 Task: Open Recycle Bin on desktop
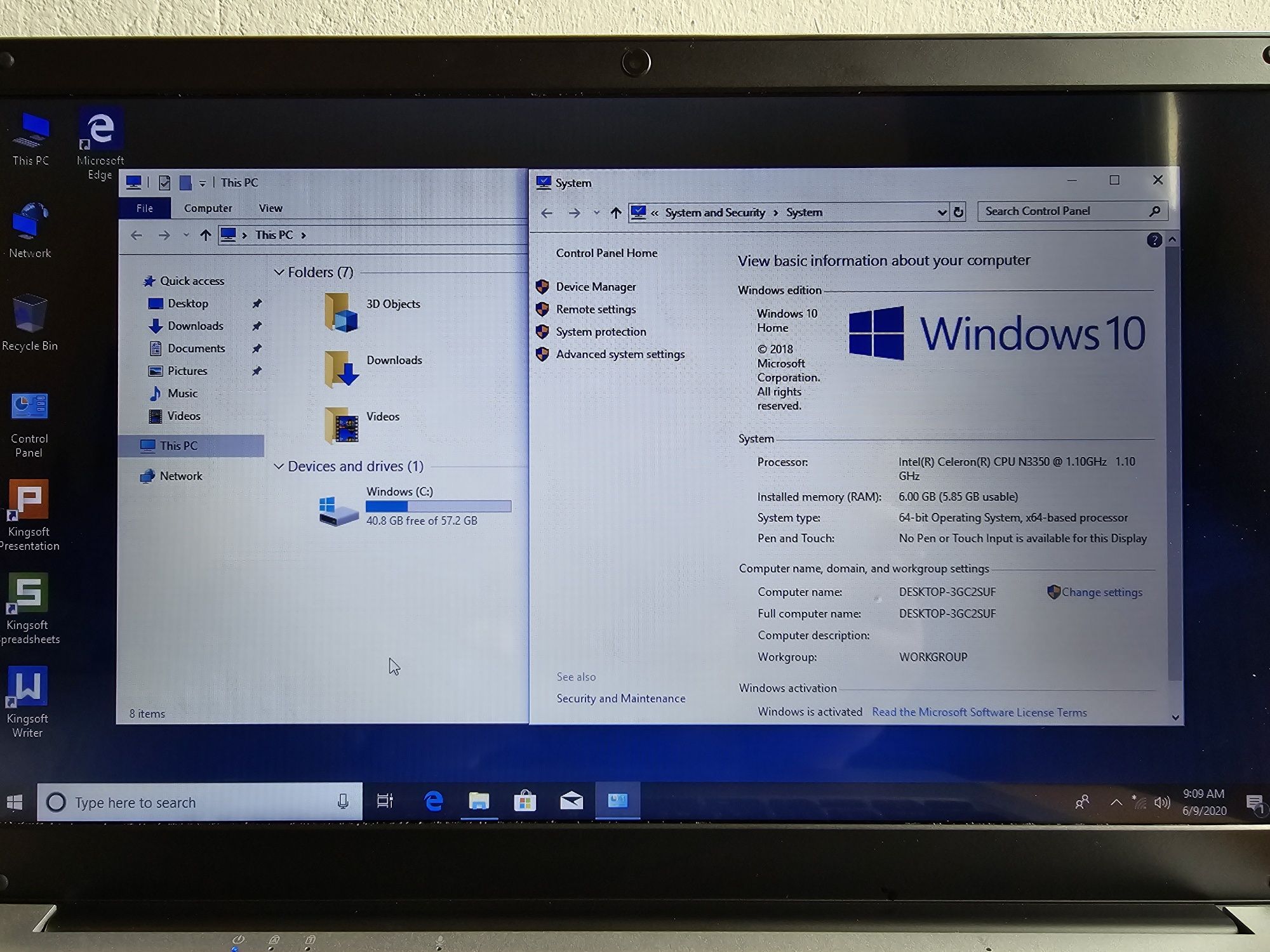tap(29, 322)
